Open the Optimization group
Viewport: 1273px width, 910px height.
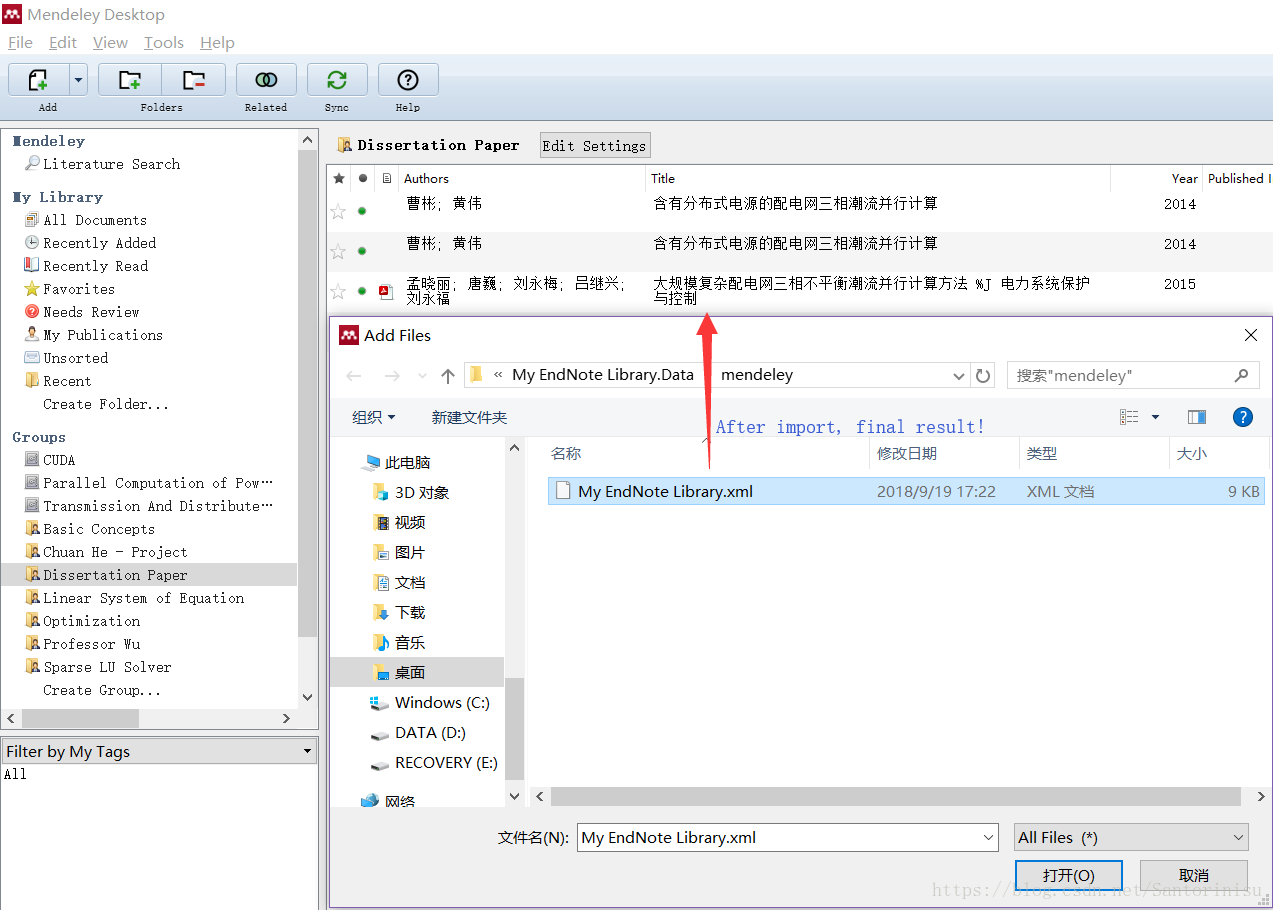(x=91, y=621)
